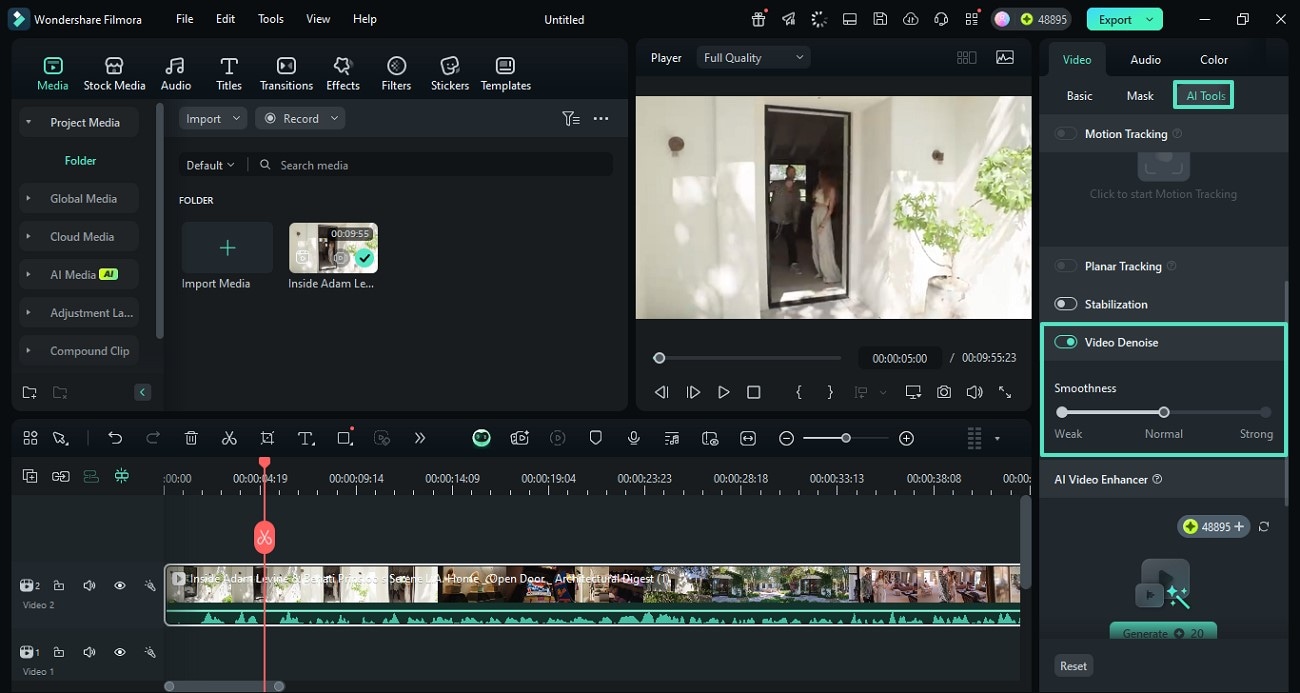Click the timeline zoom slider handle
Image resolution: width=1300 pixels, height=693 pixels.
846,438
